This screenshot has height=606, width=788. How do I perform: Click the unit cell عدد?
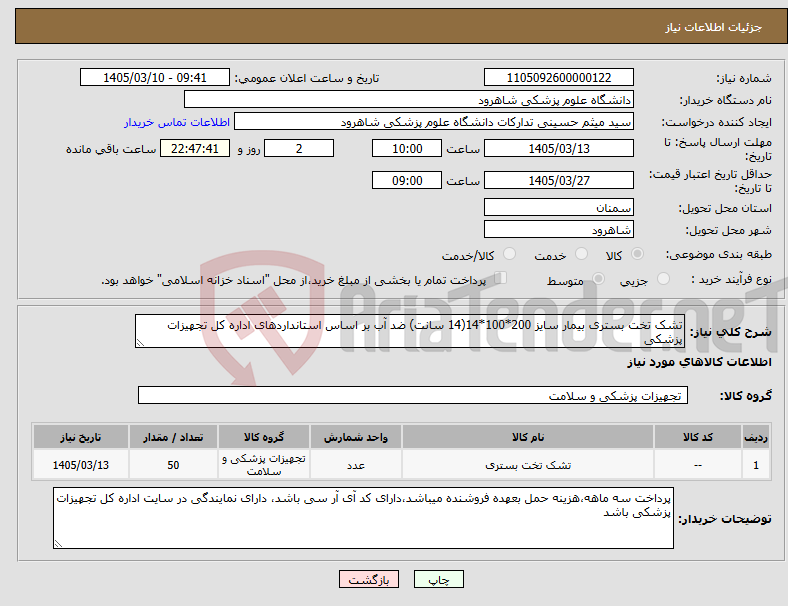(355, 465)
